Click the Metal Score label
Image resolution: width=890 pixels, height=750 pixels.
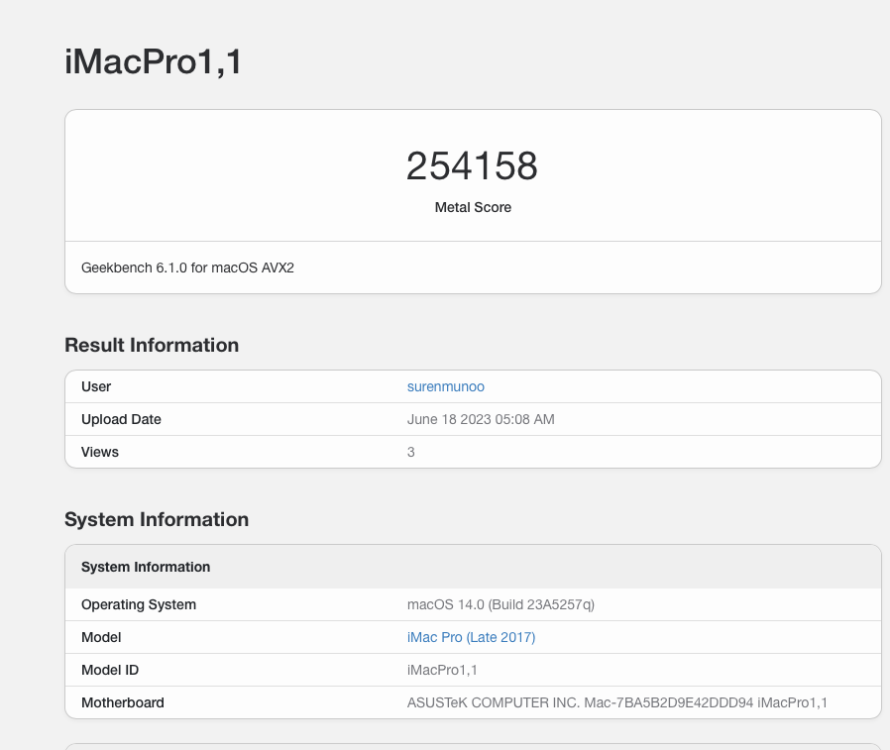pos(473,207)
